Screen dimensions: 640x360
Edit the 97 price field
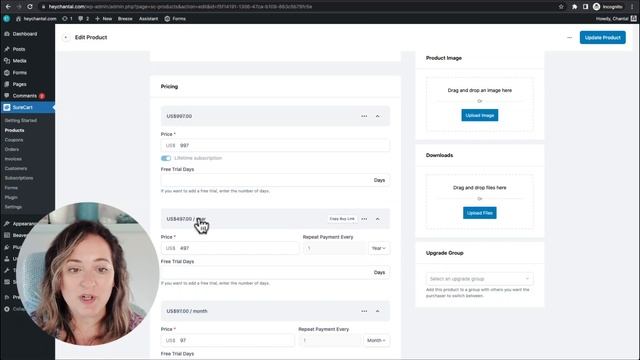coord(227,340)
